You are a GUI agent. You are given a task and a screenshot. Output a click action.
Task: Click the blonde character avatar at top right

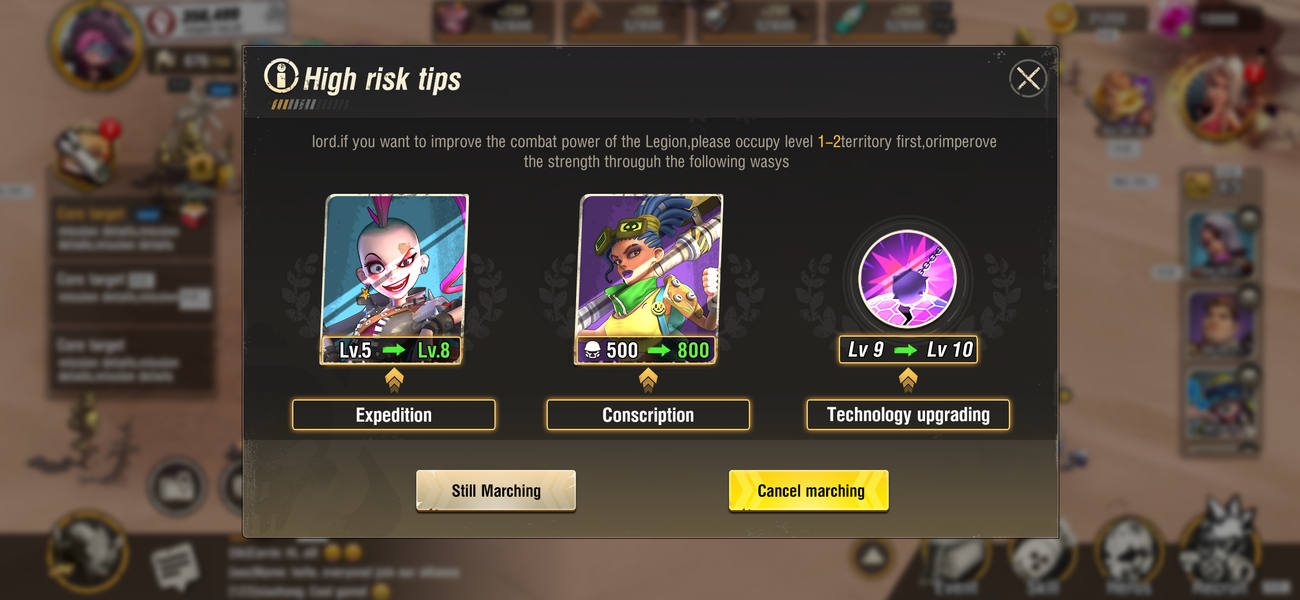click(1219, 96)
